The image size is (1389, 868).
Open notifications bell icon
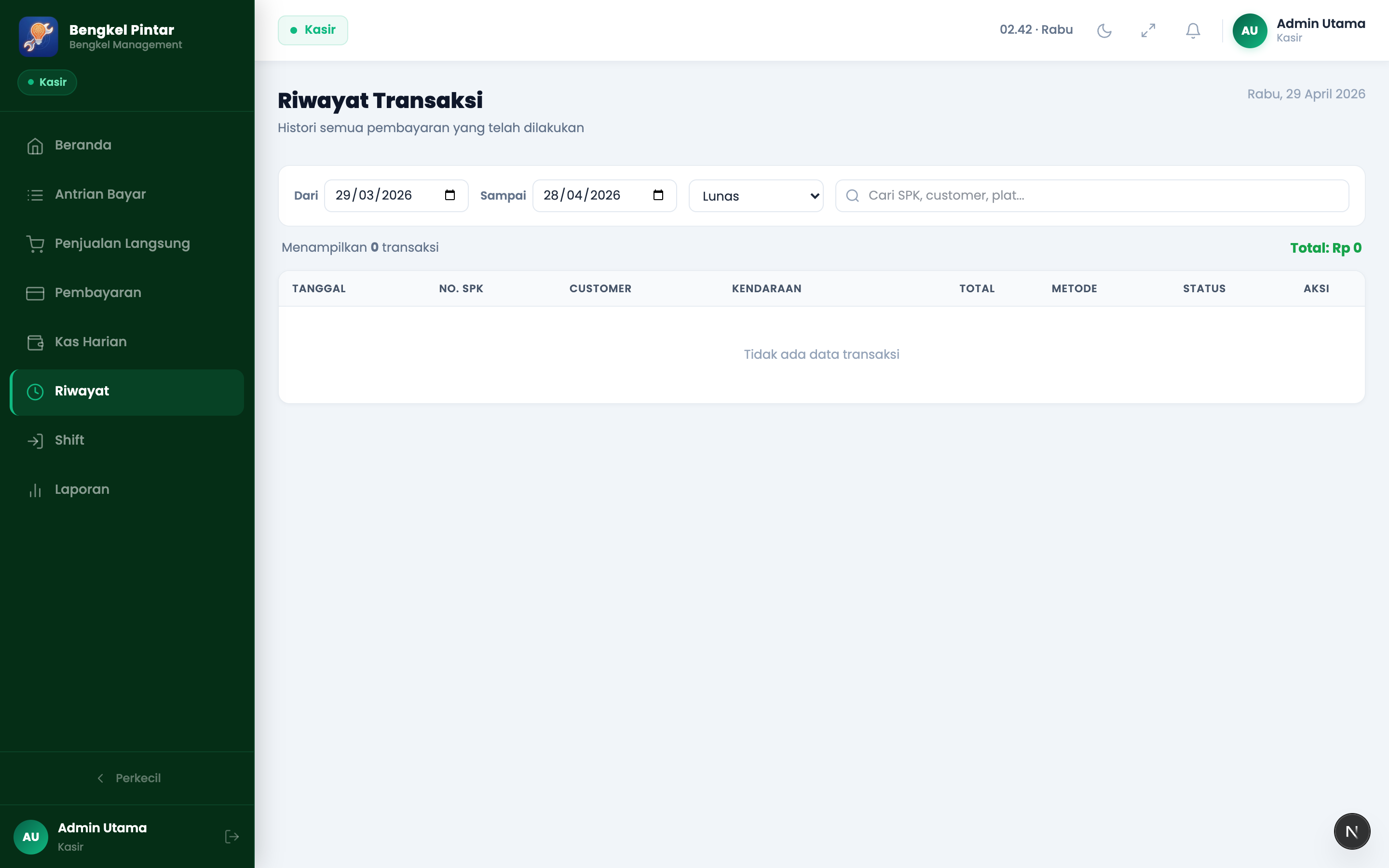[x=1193, y=30]
